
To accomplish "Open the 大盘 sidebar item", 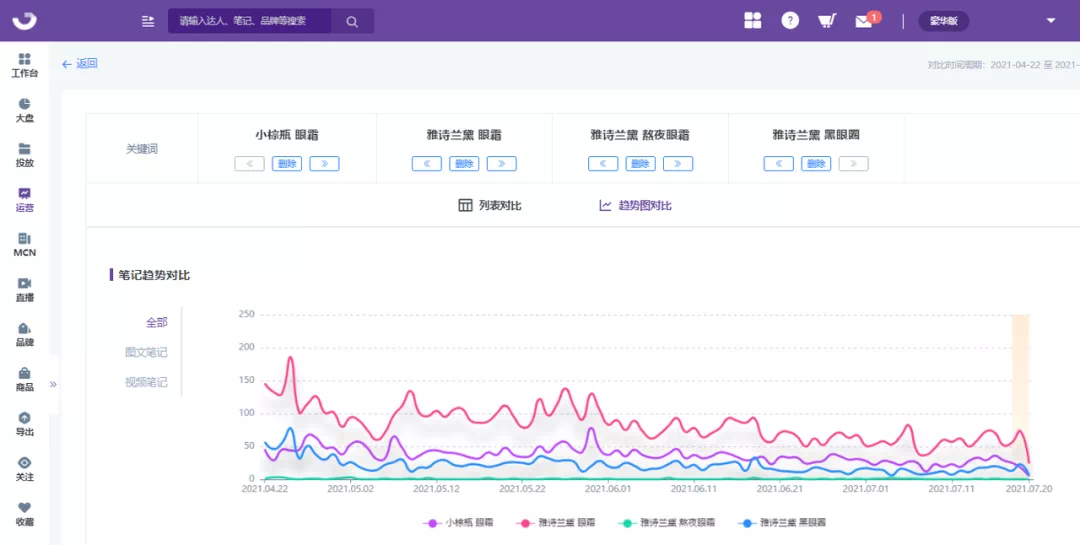I will (x=24, y=110).
